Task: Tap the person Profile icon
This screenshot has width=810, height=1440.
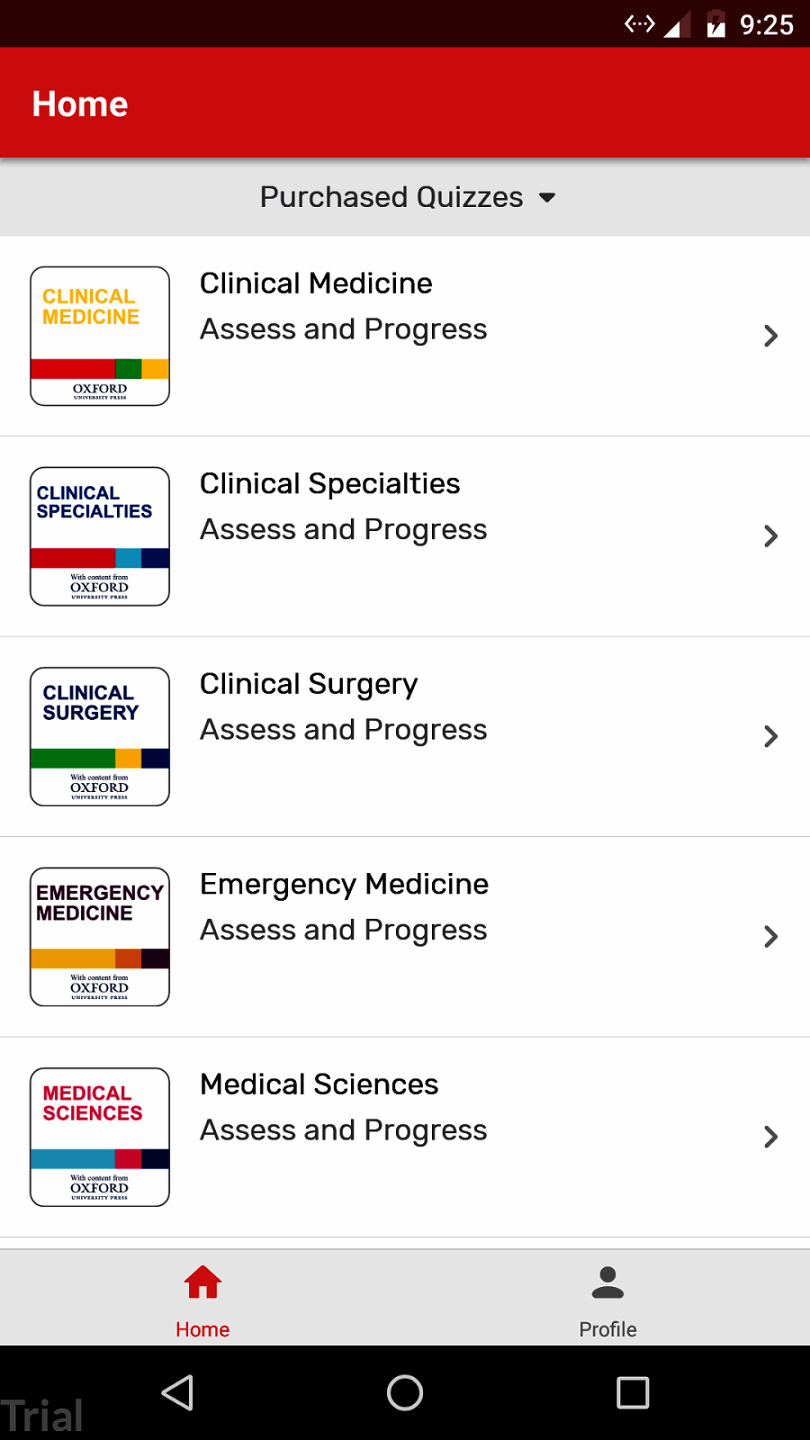Action: click(607, 1282)
